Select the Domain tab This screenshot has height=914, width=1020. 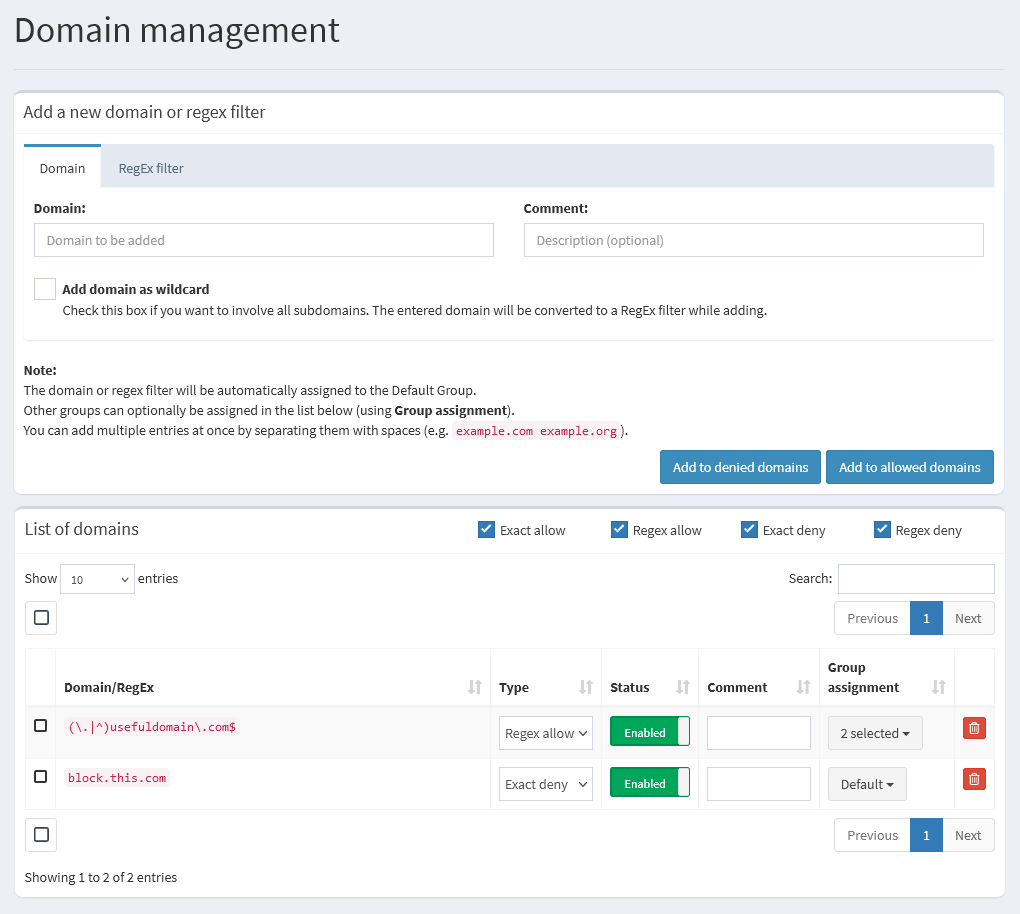62,168
